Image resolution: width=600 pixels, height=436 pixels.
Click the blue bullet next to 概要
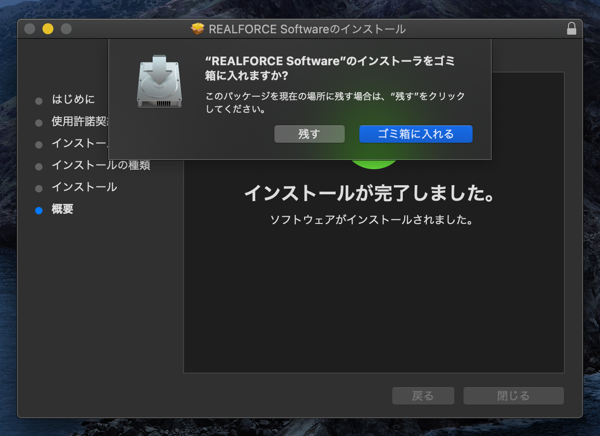coord(39,211)
